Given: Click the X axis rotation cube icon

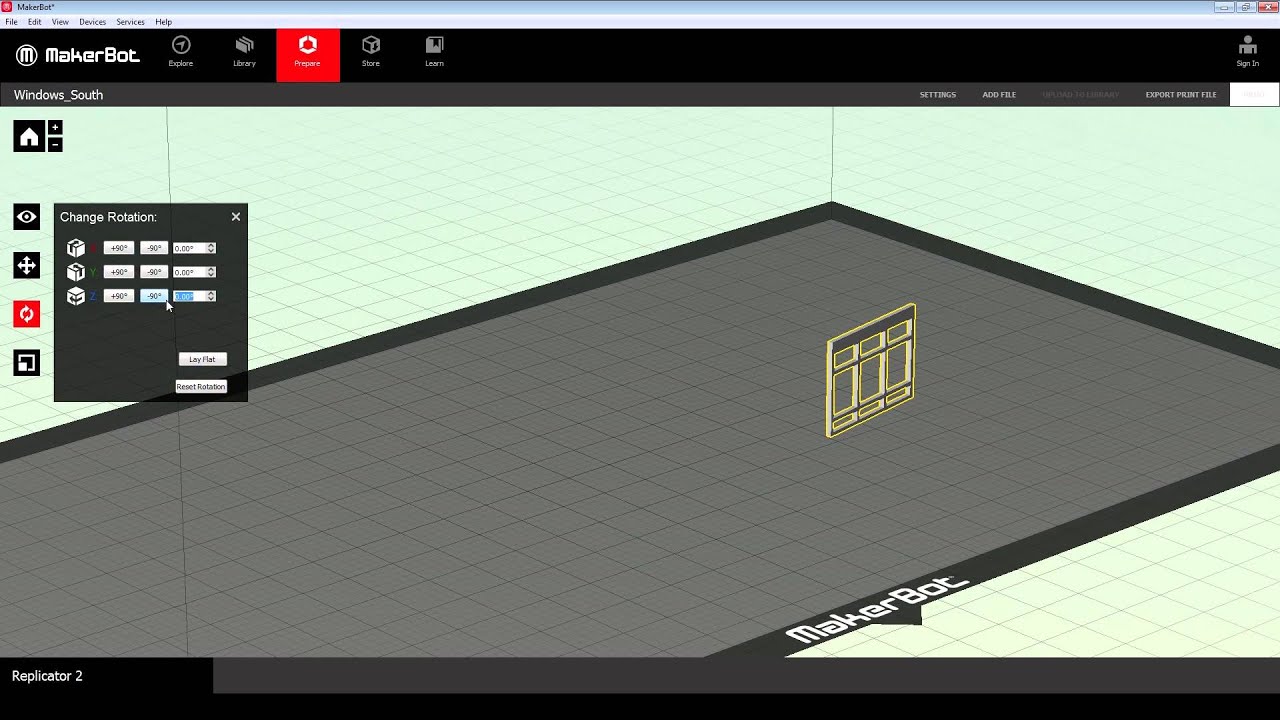Looking at the screenshot, I should click(x=76, y=248).
